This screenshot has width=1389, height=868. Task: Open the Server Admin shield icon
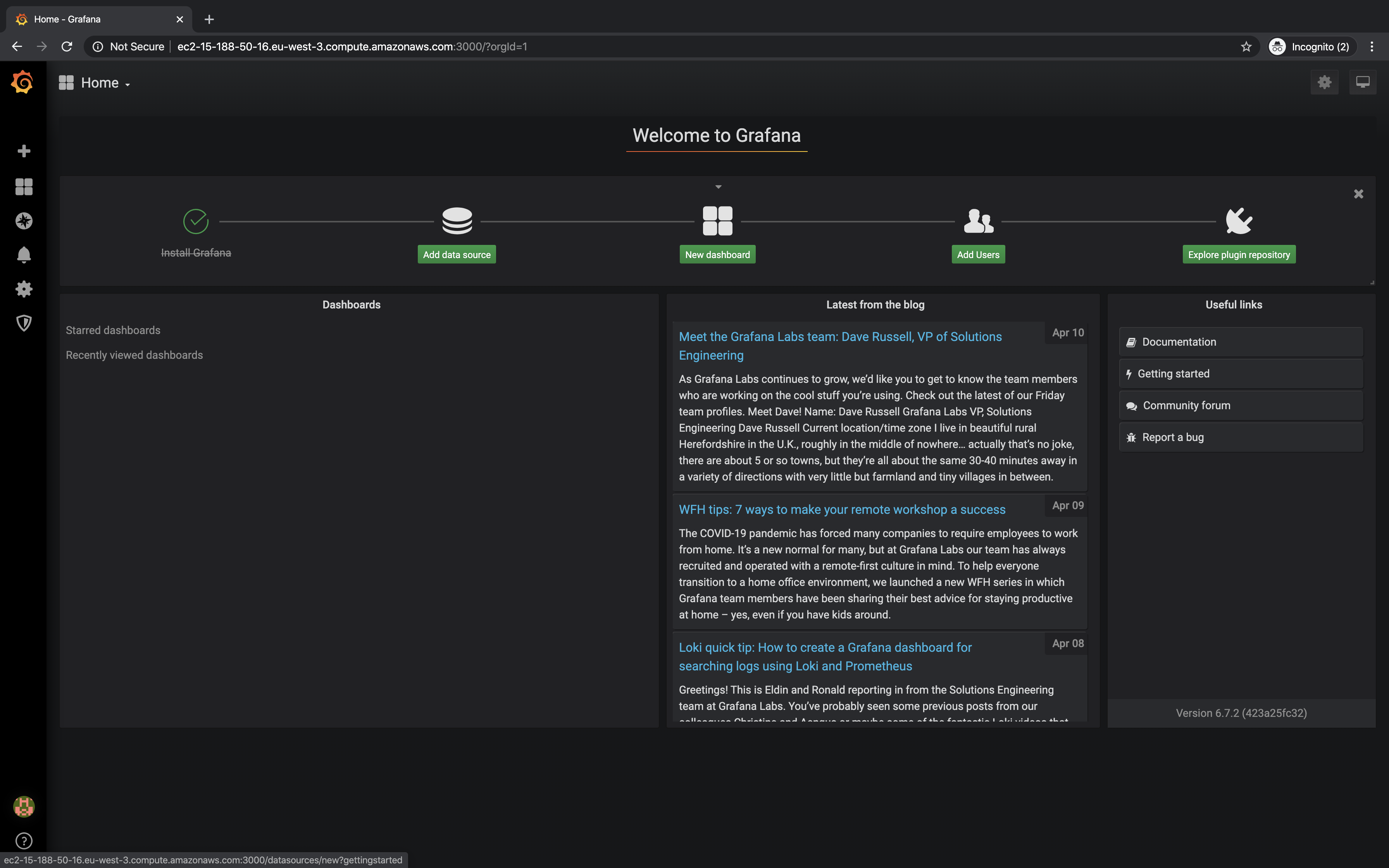pos(24,323)
